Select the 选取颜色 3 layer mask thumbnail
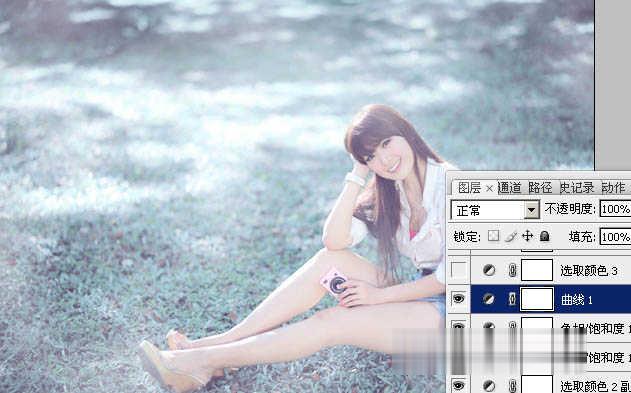Screen dimensions: 631x393 (537, 270)
